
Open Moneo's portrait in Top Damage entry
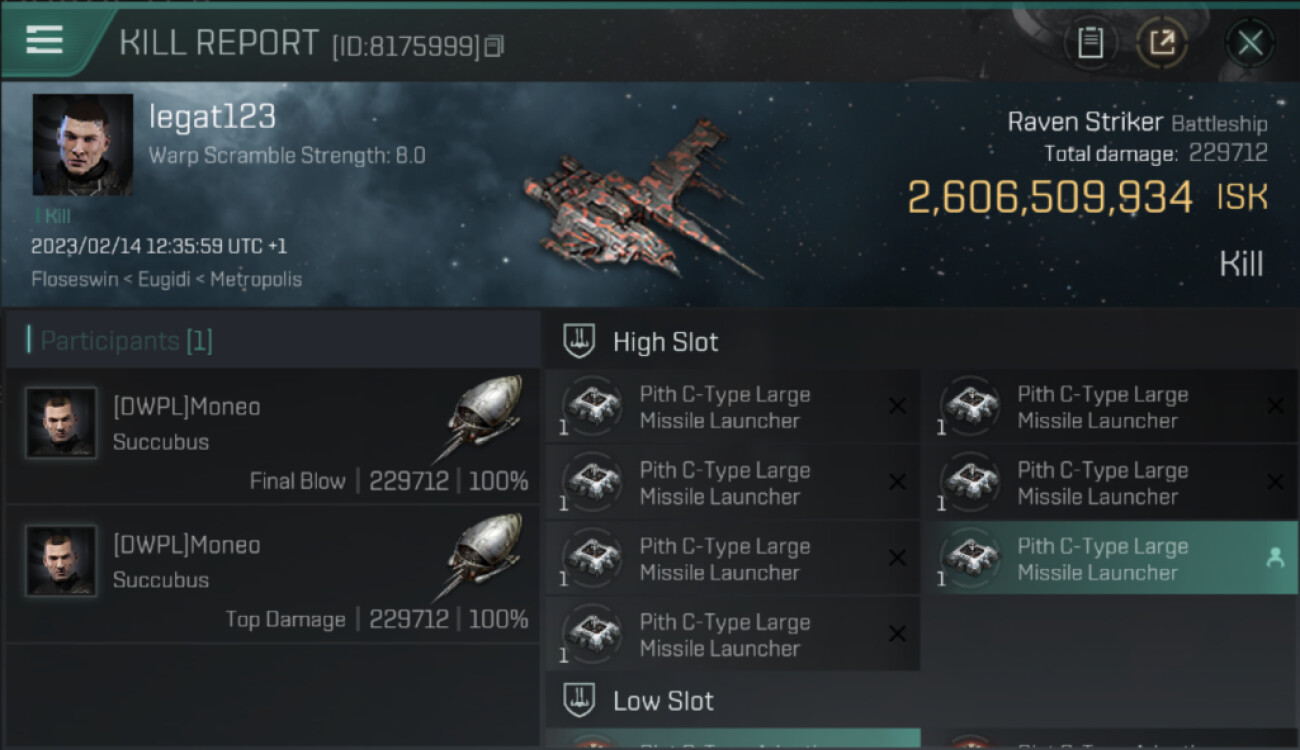[x=61, y=561]
